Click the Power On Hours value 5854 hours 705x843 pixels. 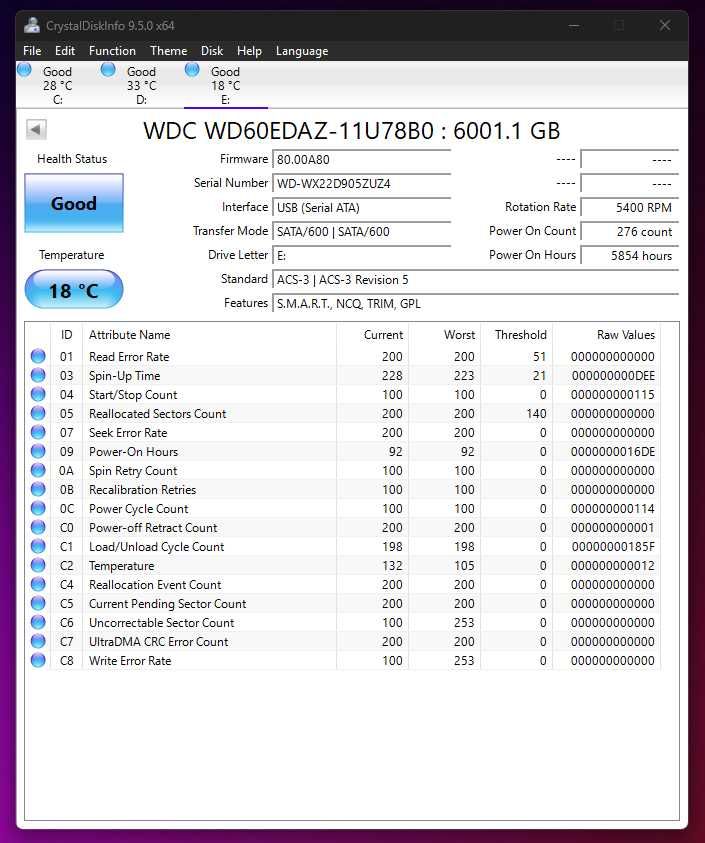point(630,256)
